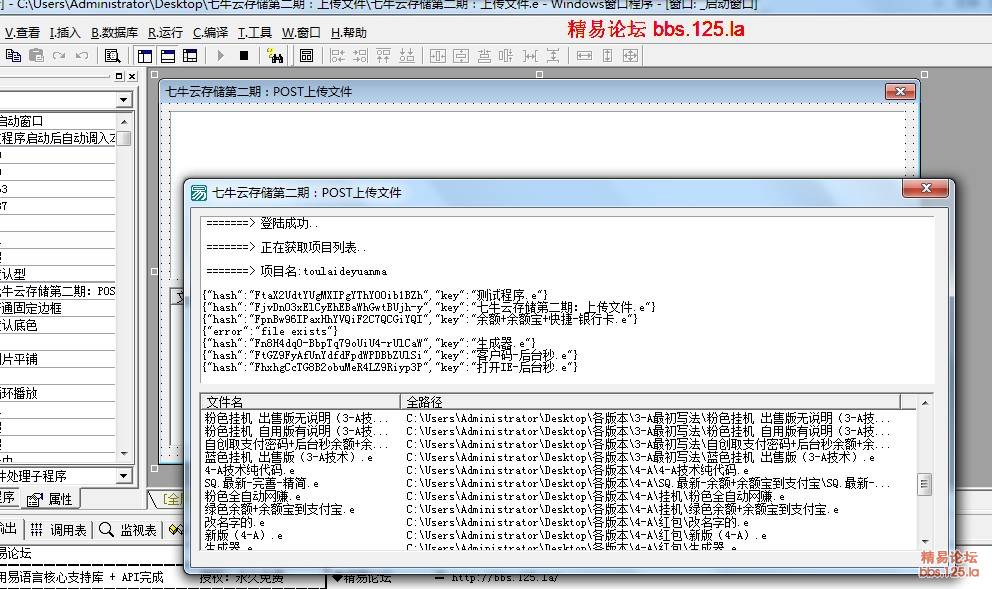Click the center vertically in window icon
992x589 pixels.
[x=461, y=56]
